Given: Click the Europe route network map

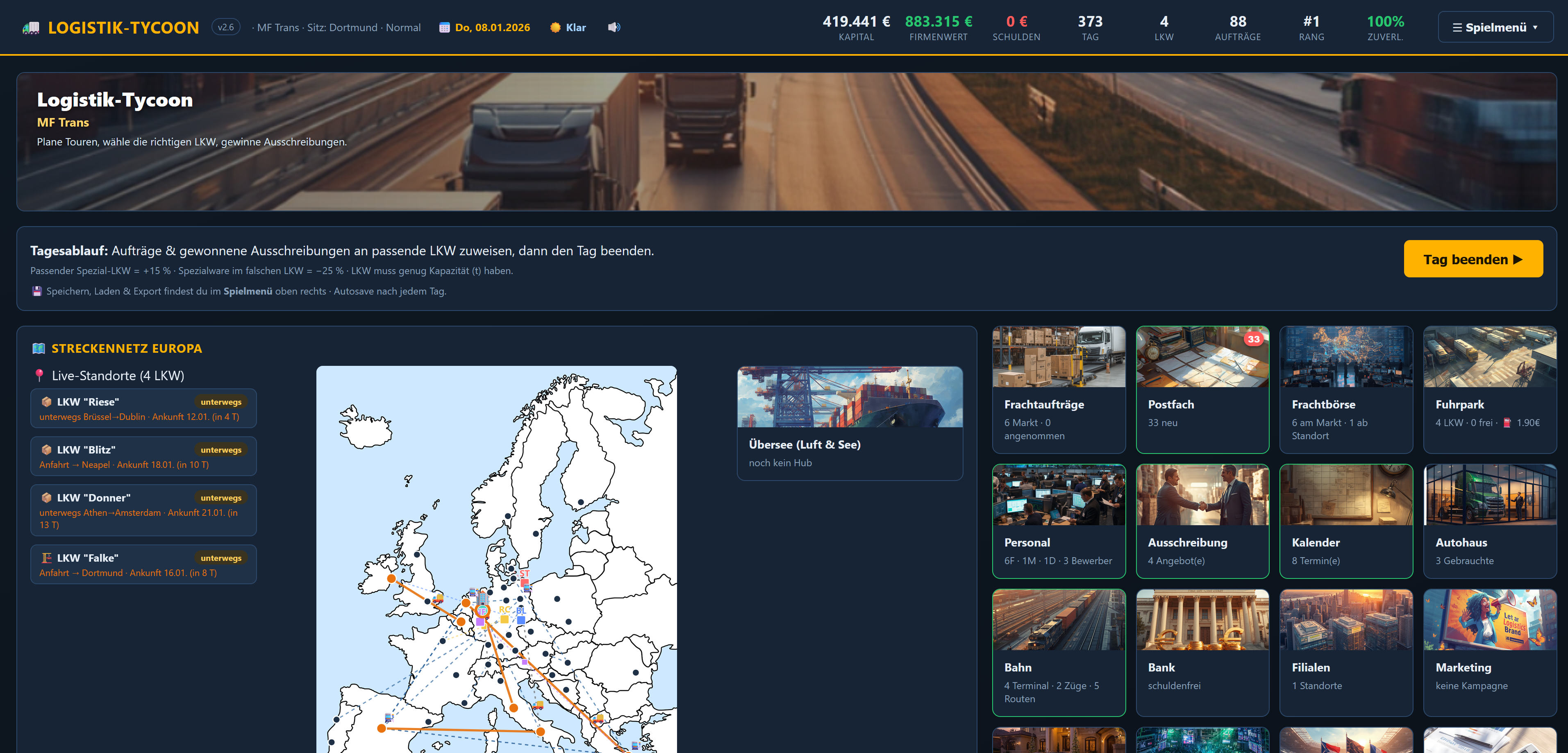Looking at the screenshot, I should pos(497,560).
